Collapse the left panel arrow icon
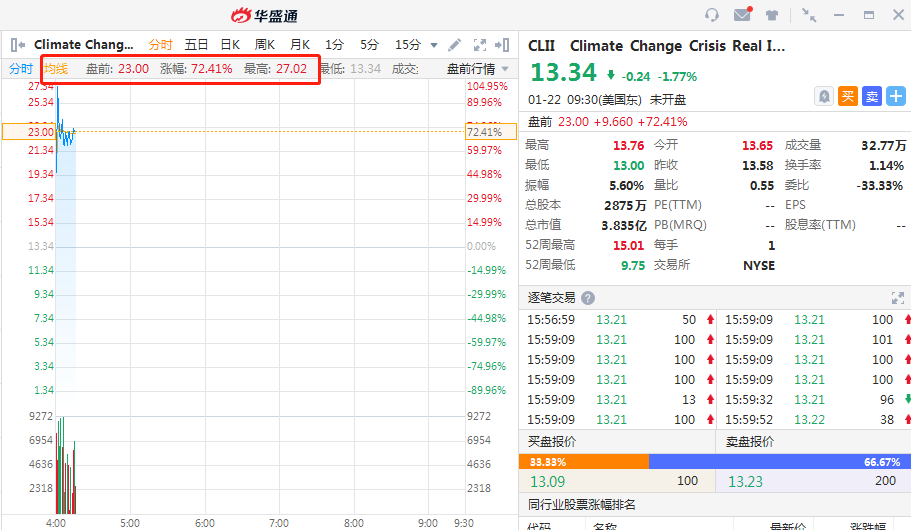911x530 pixels. (17, 45)
